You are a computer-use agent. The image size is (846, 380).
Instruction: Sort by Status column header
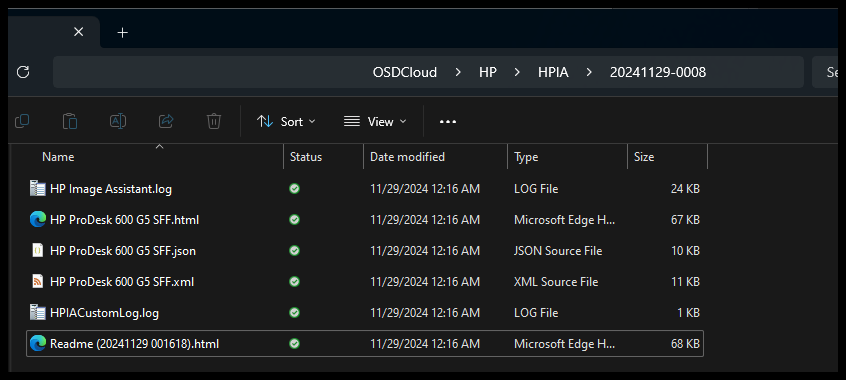point(306,157)
